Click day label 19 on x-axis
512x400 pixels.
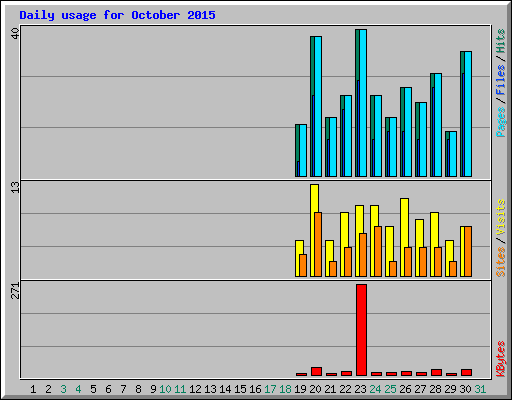tap(300, 389)
